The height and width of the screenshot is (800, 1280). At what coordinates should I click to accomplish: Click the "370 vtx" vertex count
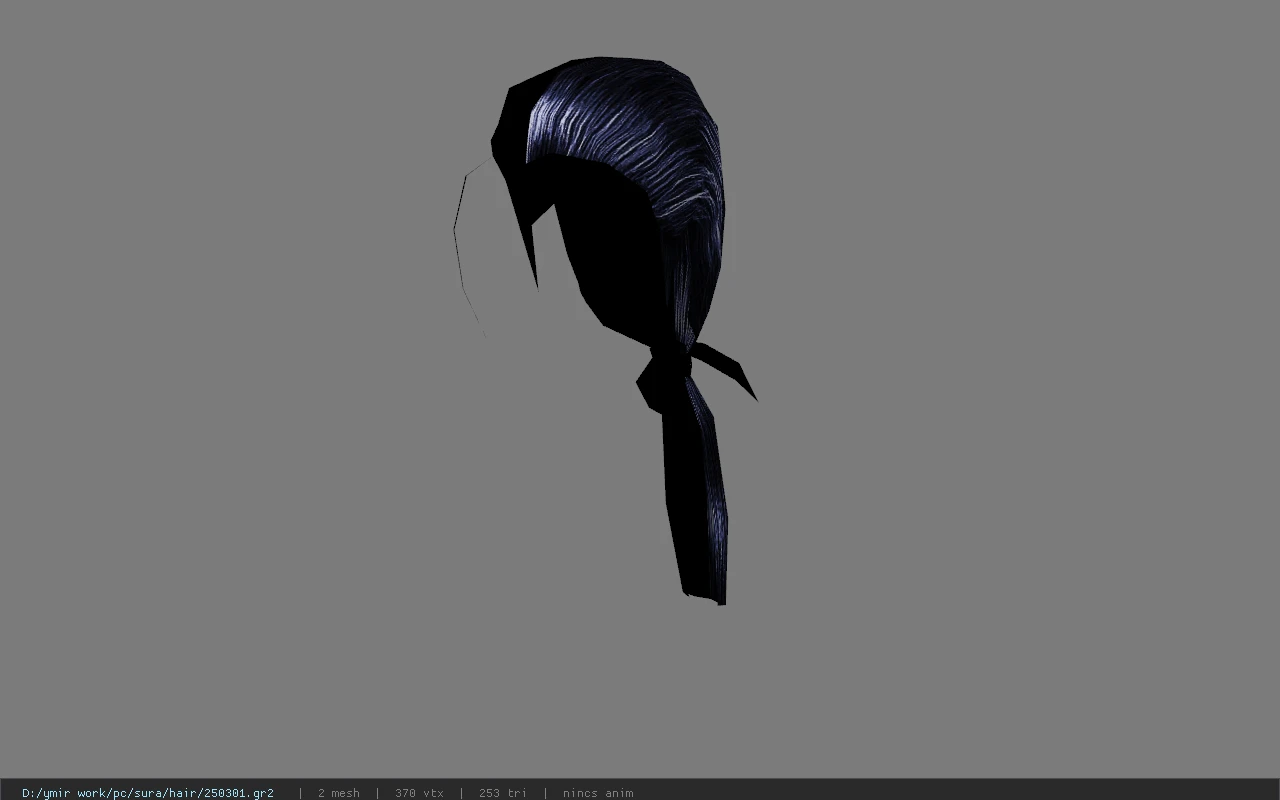coord(419,793)
